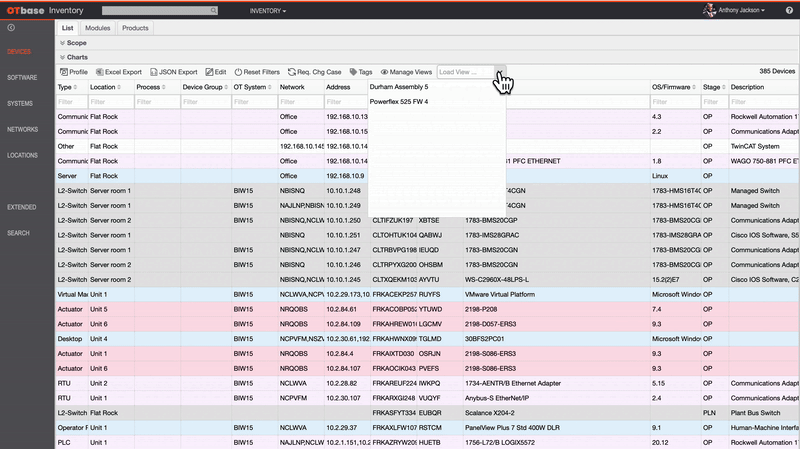
Task: Toggle the Load View dropdown arrow
Action: pos(501,72)
